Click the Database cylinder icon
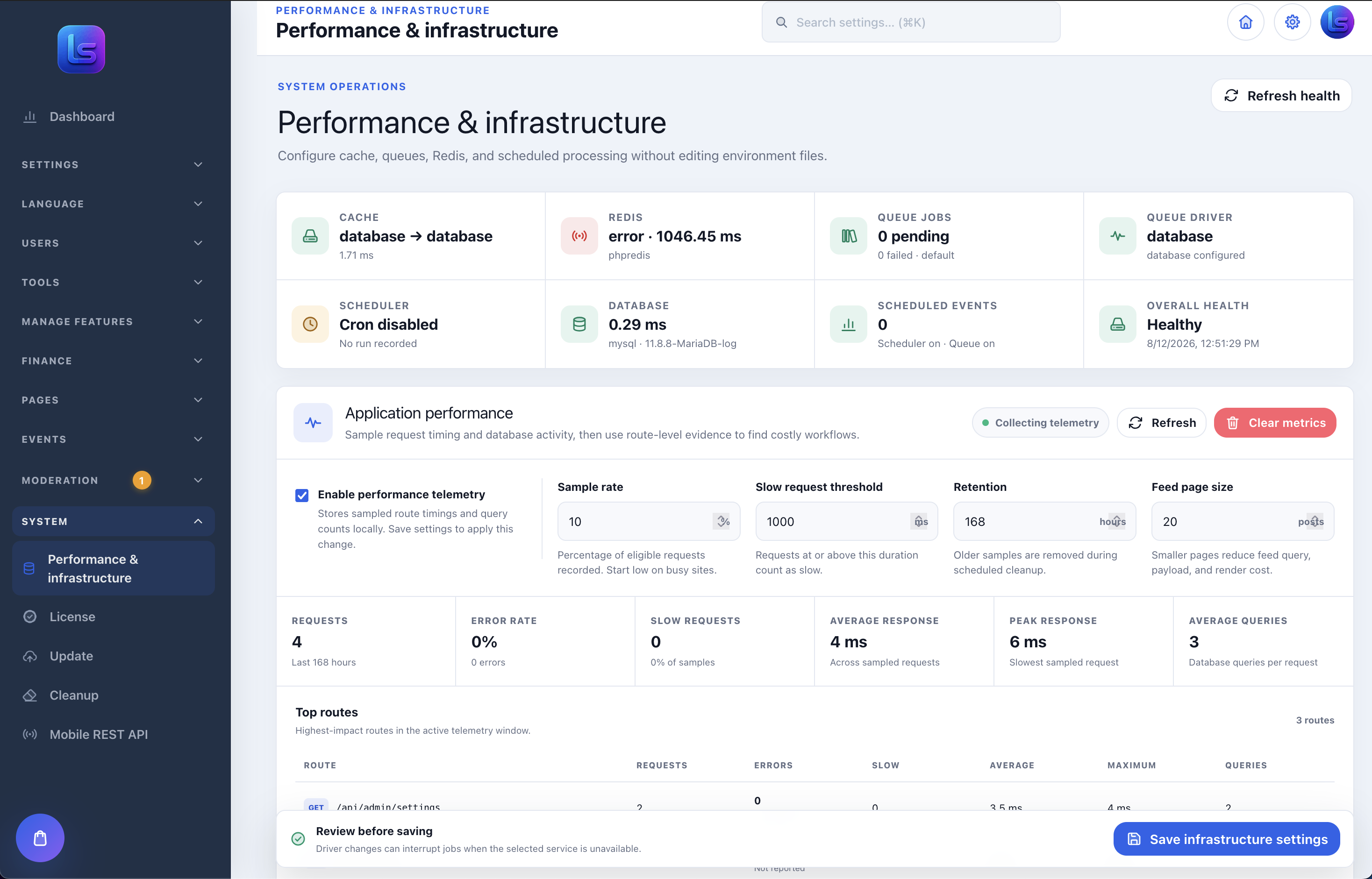Screen dimensions: 1372x879 (x=579, y=324)
